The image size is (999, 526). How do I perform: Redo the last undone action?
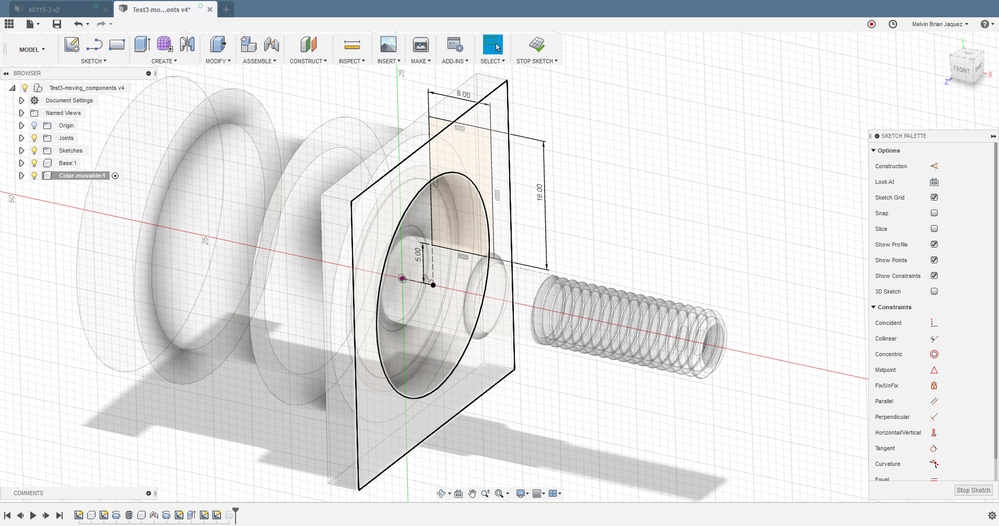(101, 24)
